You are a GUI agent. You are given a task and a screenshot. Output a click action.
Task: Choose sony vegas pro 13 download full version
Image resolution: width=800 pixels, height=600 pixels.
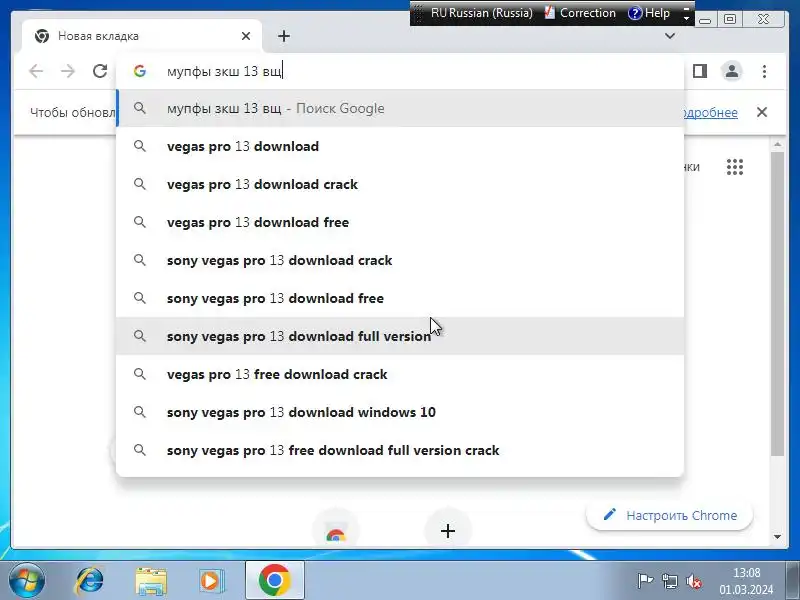[400, 336]
